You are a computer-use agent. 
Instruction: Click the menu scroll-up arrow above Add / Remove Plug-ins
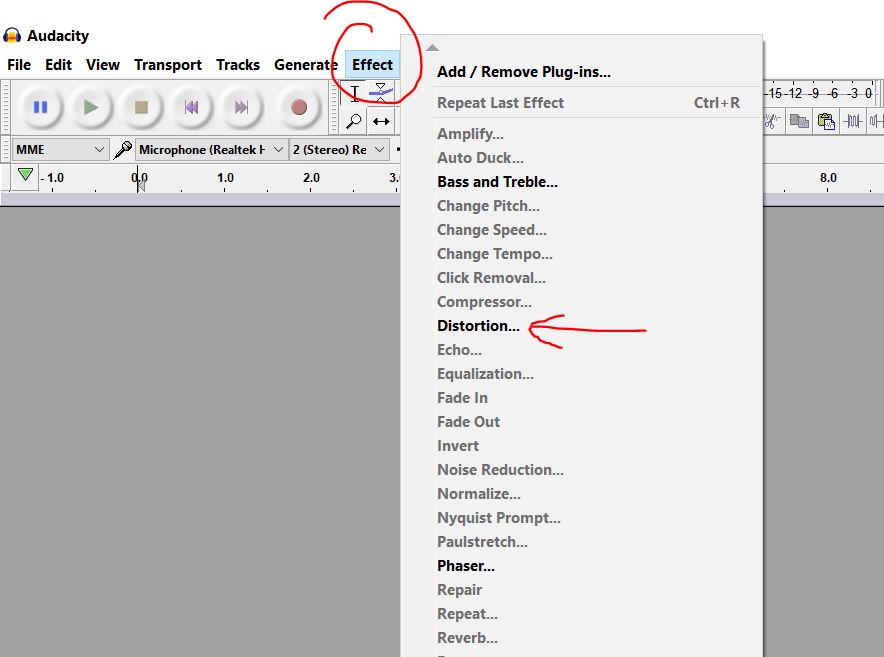[x=432, y=48]
